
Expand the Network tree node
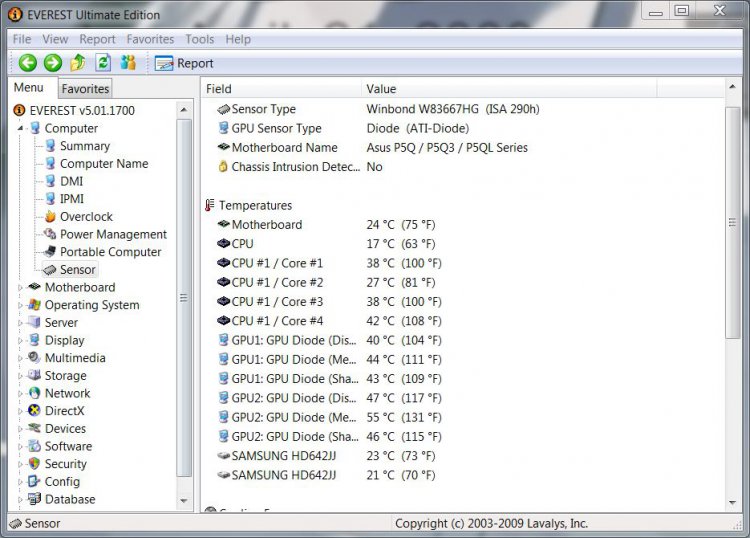(x=20, y=394)
